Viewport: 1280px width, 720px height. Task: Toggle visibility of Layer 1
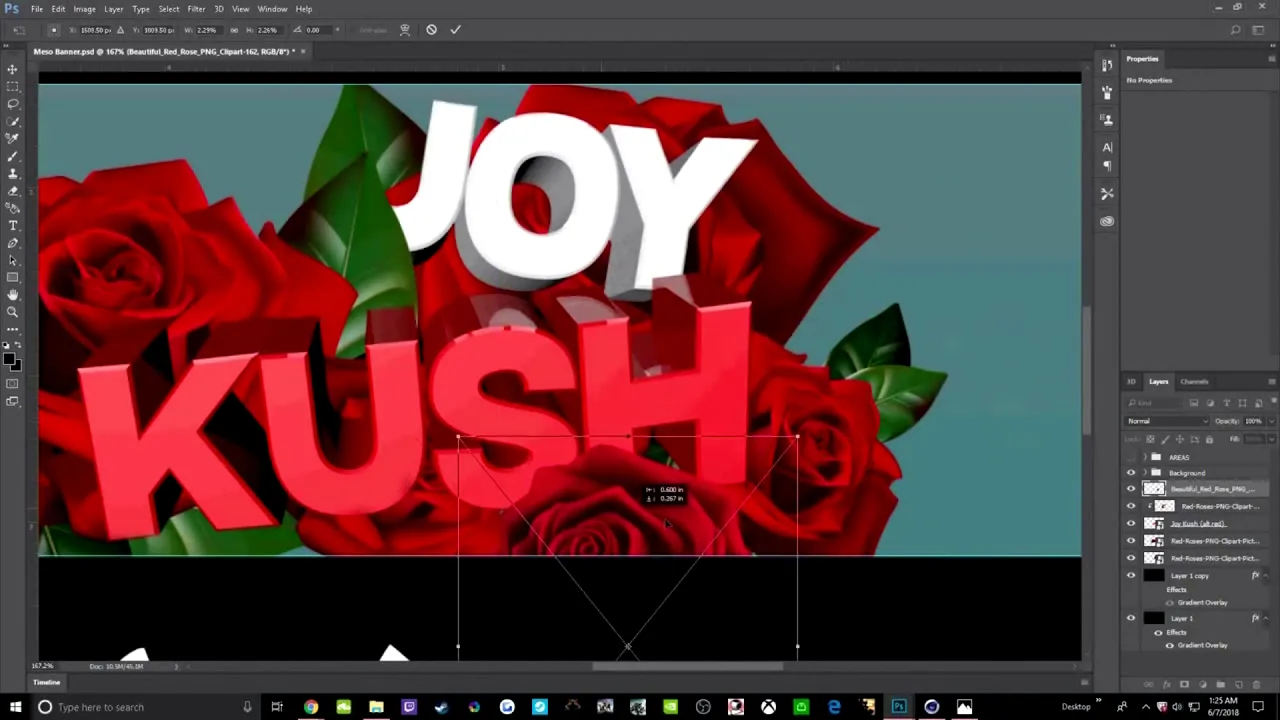pos(1131,618)
